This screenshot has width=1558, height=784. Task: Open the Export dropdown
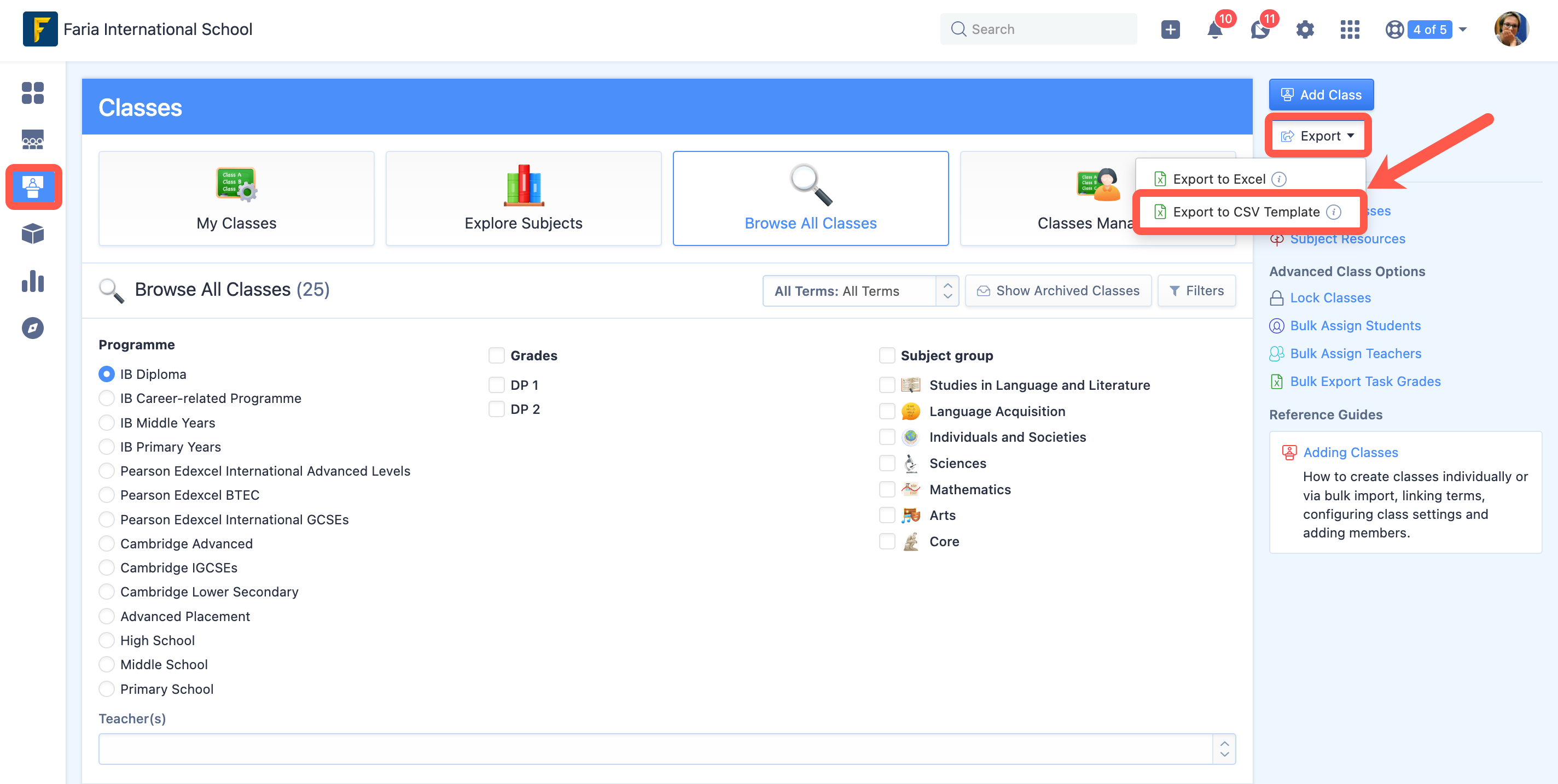(x=1318, y=136)
